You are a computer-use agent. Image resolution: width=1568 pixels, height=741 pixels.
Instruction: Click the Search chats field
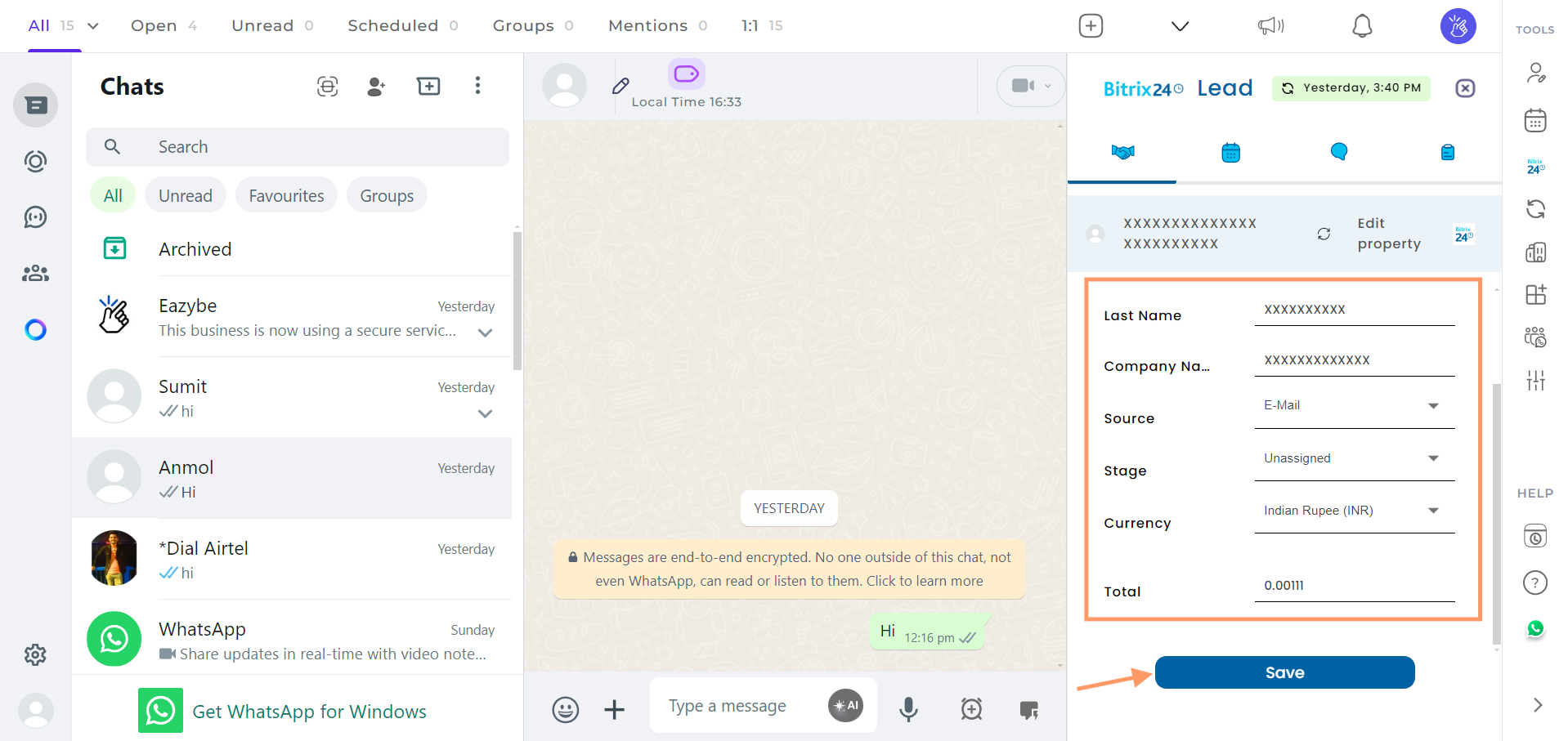click(x=298, y=147)
